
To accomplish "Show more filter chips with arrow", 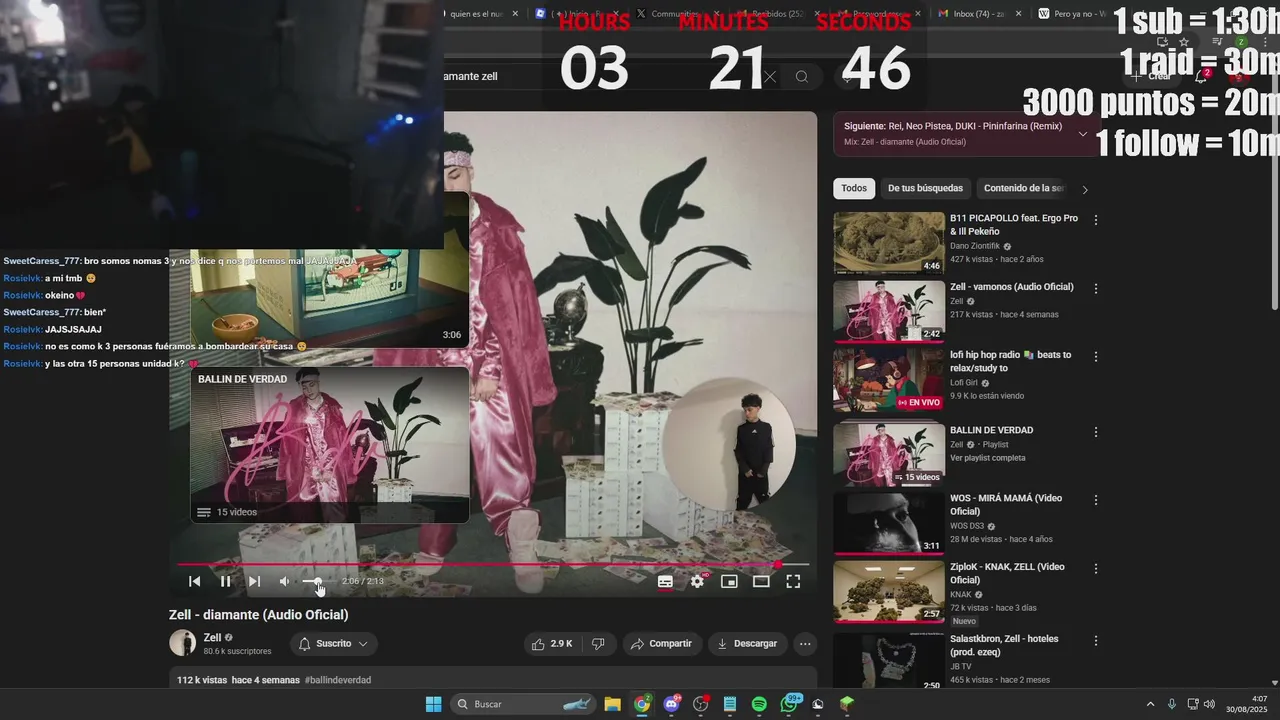I will click(x=1085, y=190).
